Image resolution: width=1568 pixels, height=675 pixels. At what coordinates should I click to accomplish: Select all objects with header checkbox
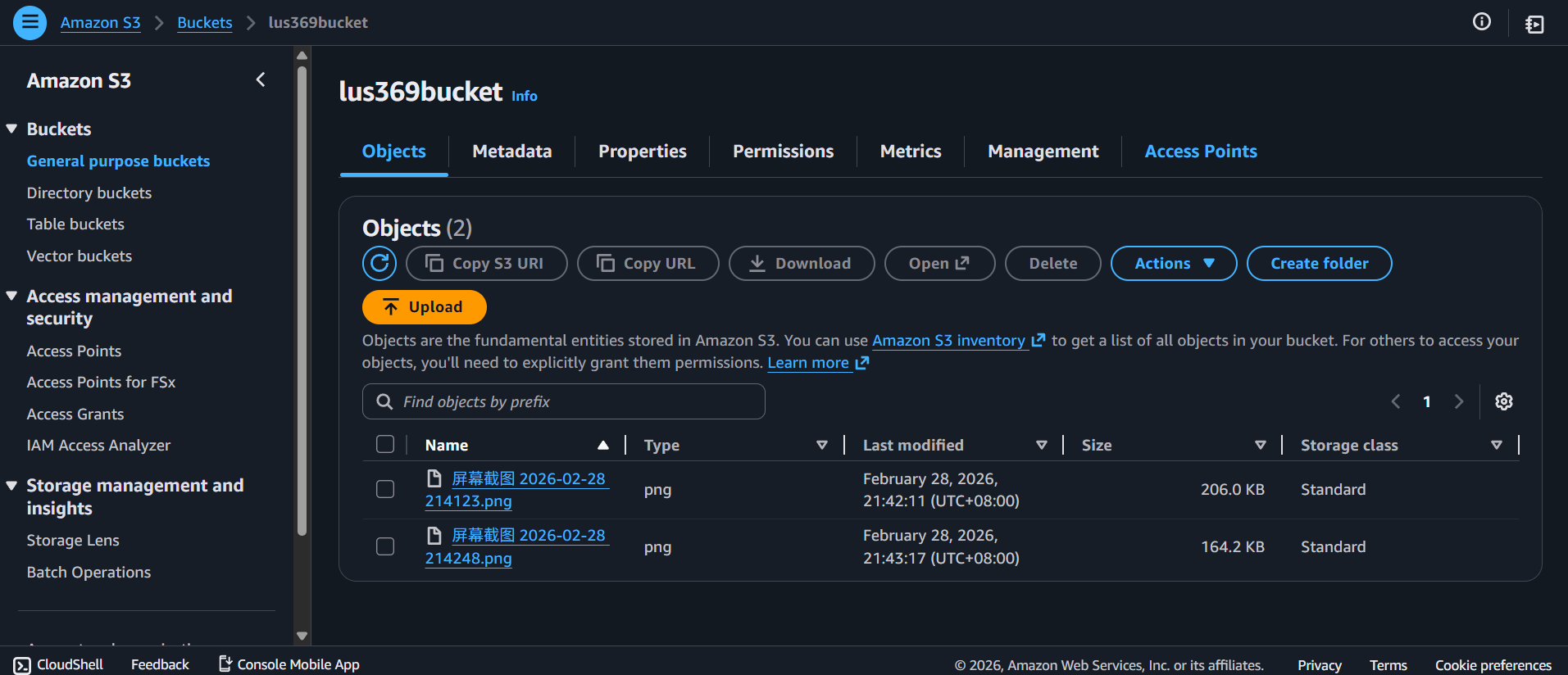[x=385, y=444]
